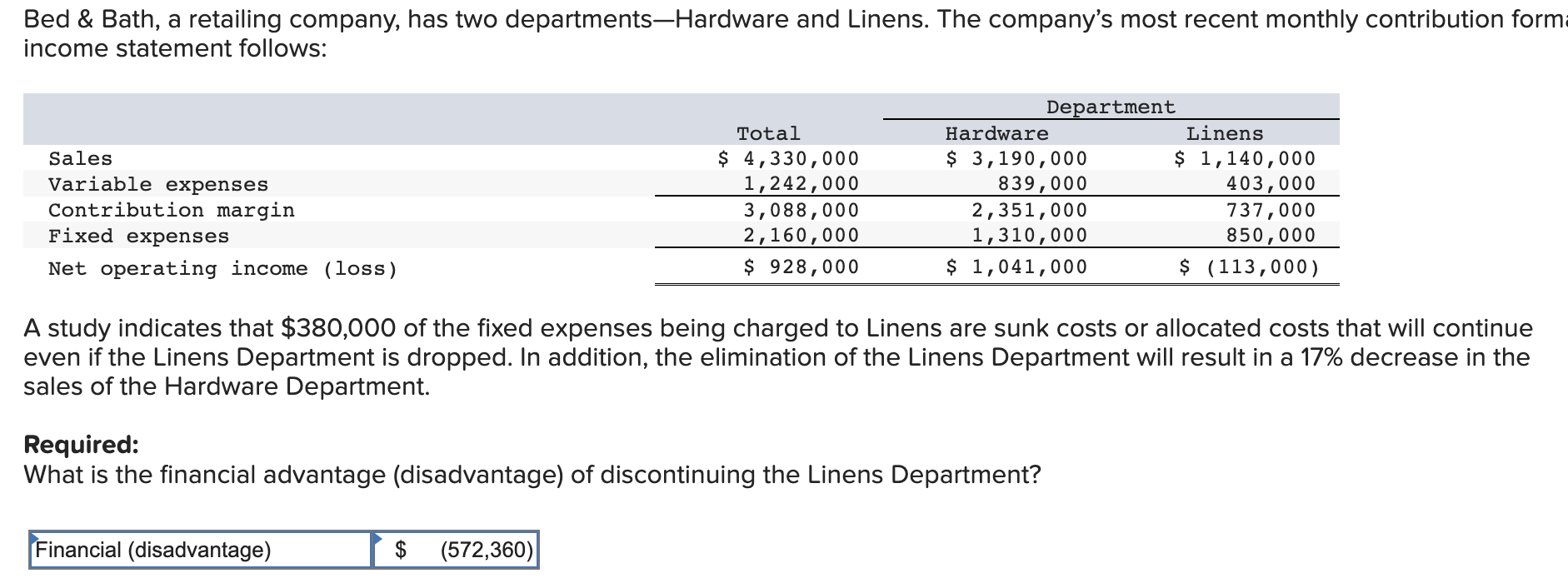Click Hardware variable expenses 839,000
Screen dimensions: 1568x583
(x=1042, y=183)
